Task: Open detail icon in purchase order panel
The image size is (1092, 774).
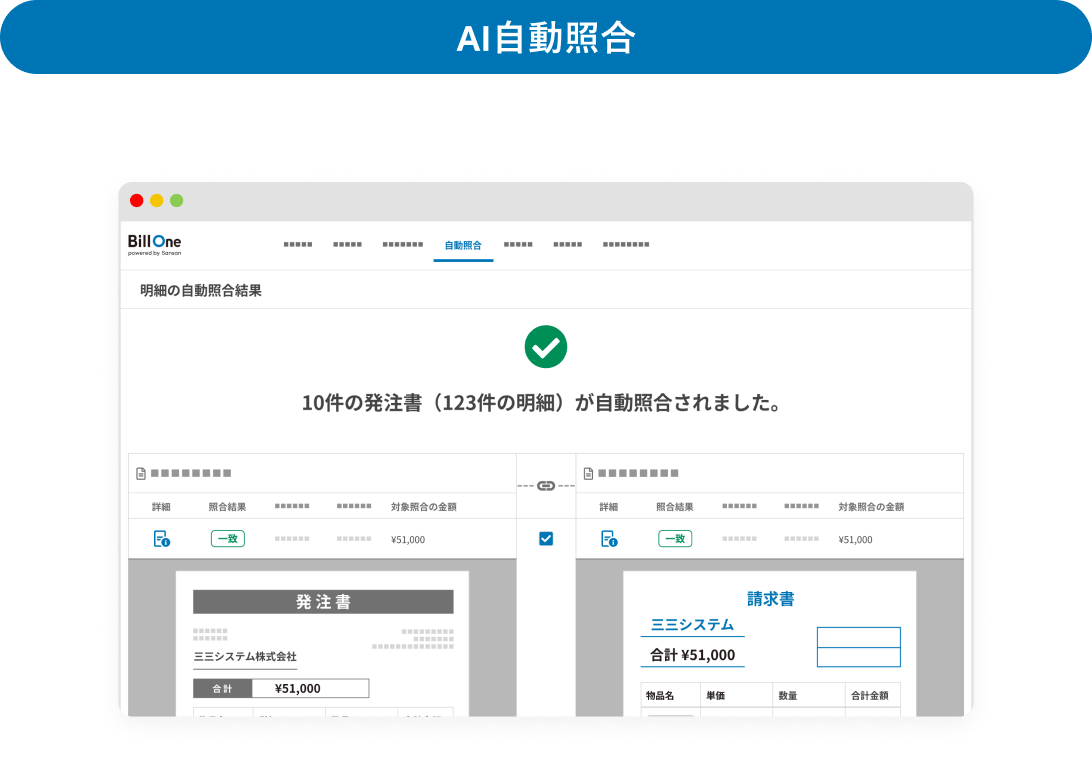Action: click(162, 539)
